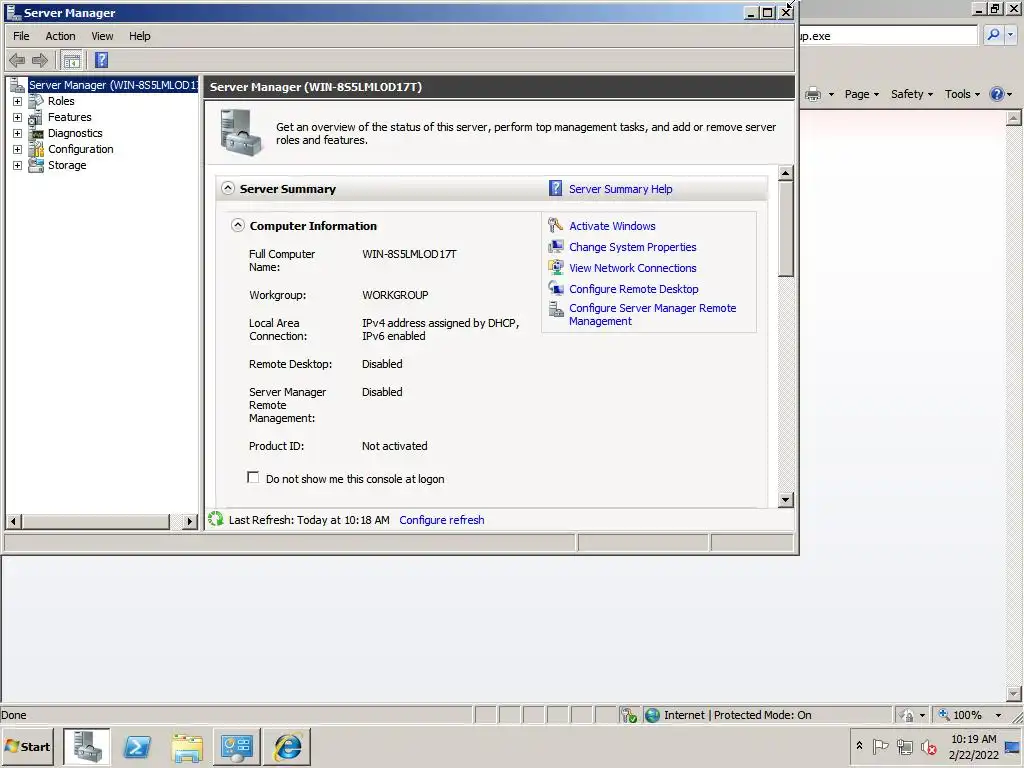
Task: Click the security zone icon in status bar
Action: 628,715
